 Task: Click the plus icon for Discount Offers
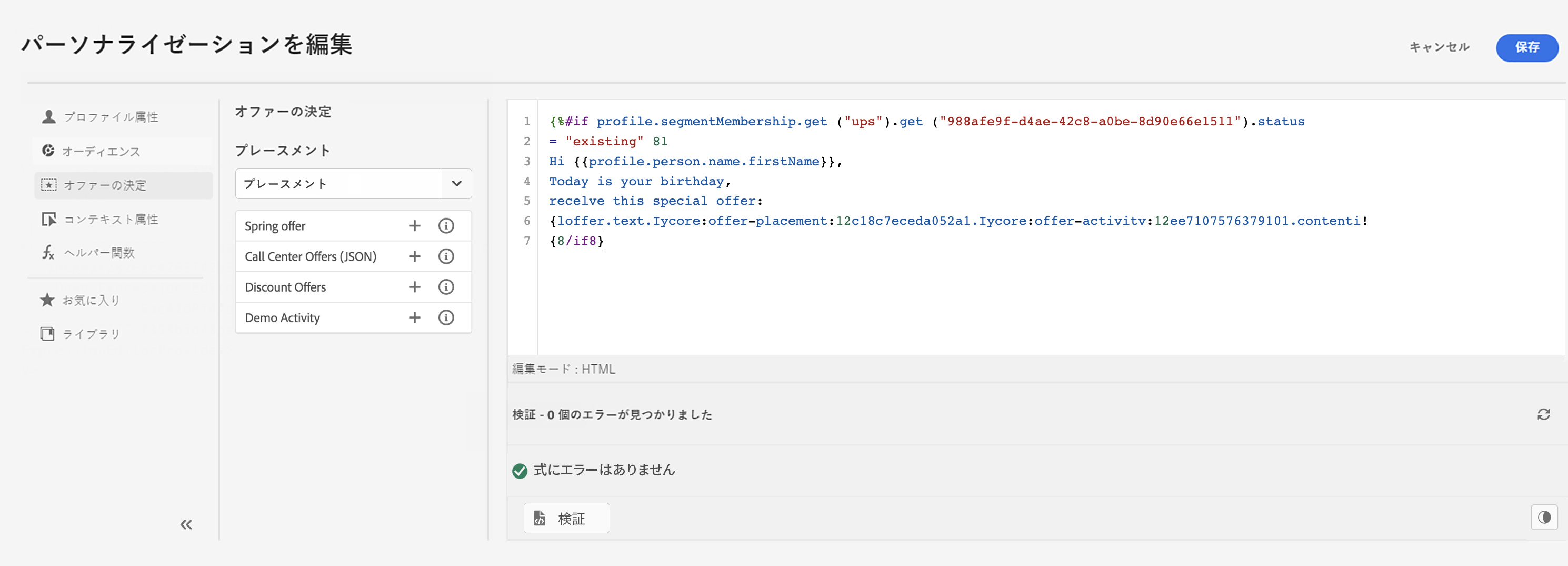pyautogui.click(x=415, y=286)
